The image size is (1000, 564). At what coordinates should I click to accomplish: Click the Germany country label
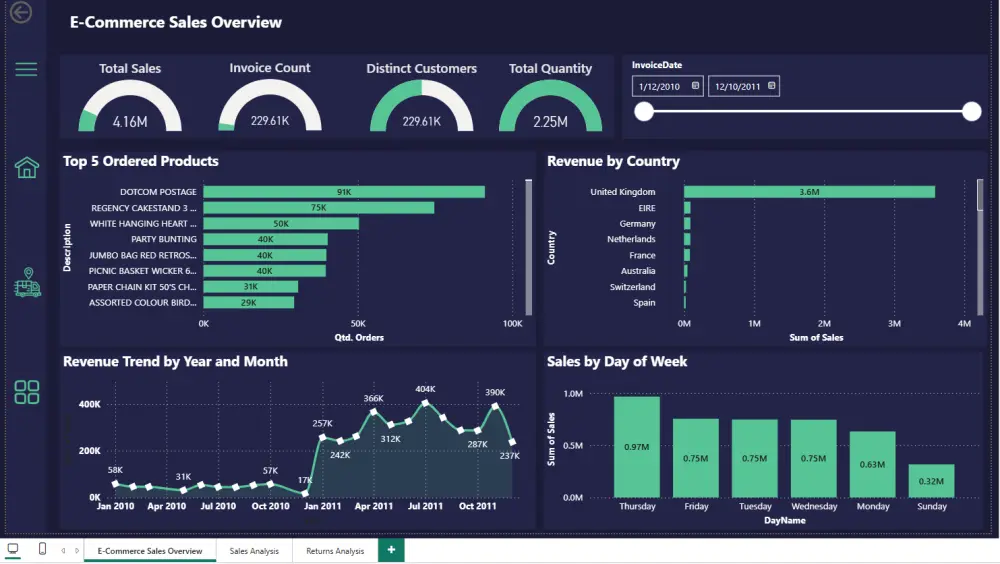coord(637,224)
